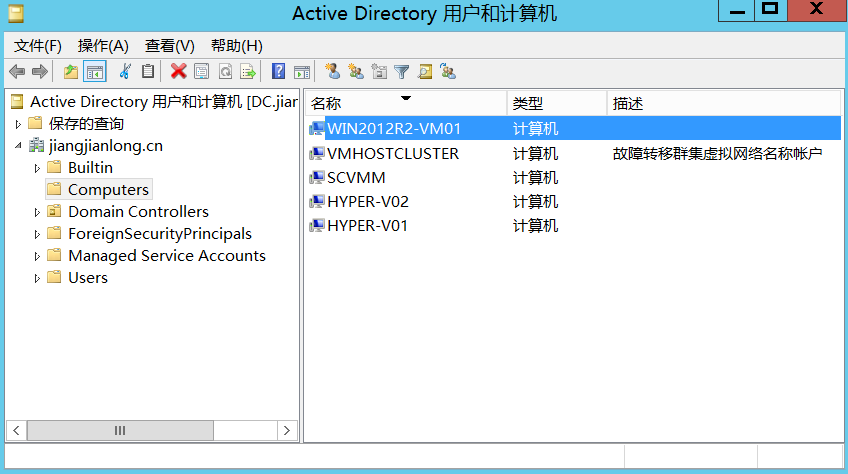
Task: Select the HYPER-V02 computer entry
Action: pyautogui.click(x=368, y=202)
